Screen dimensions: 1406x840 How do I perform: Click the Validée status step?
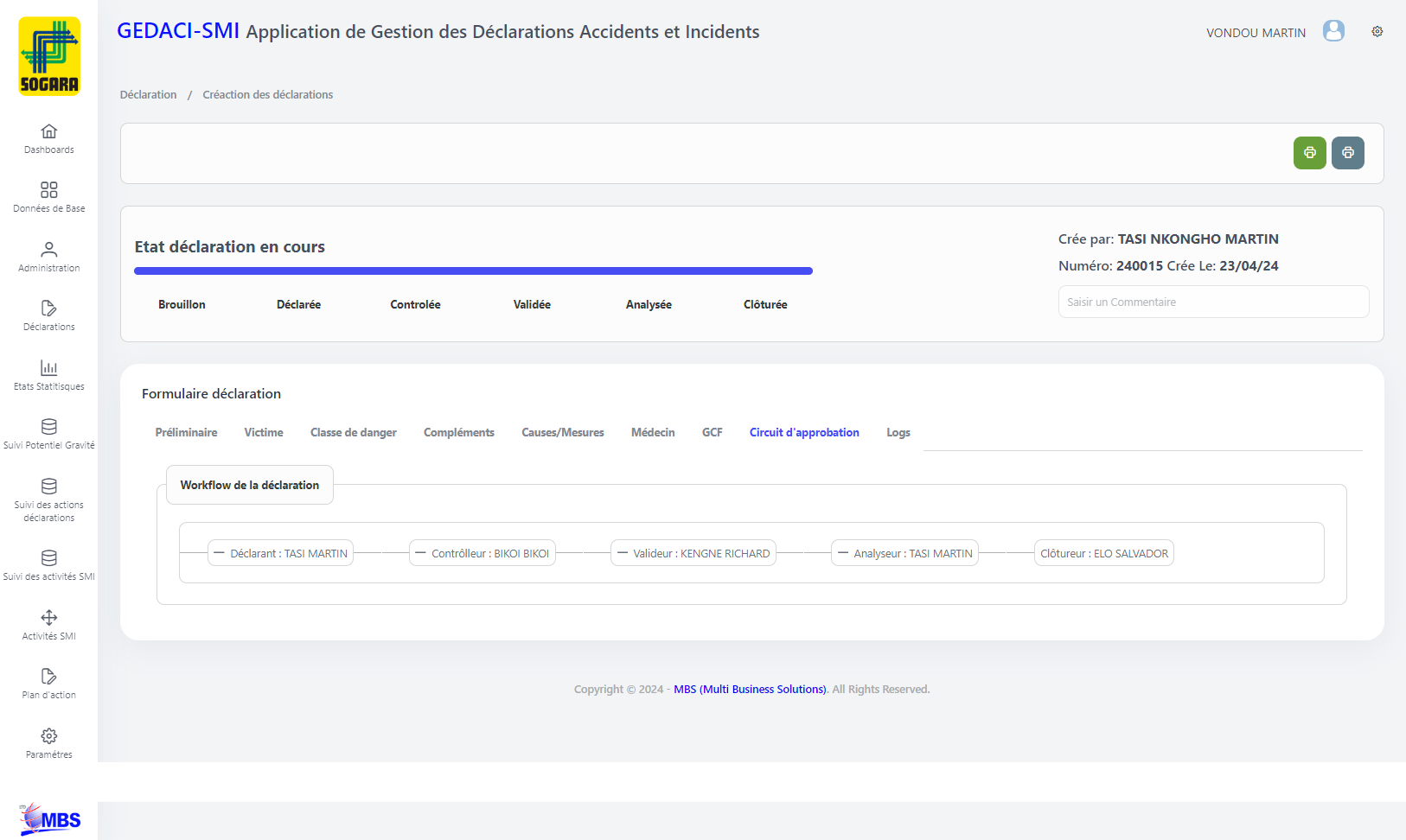[532, 304]
